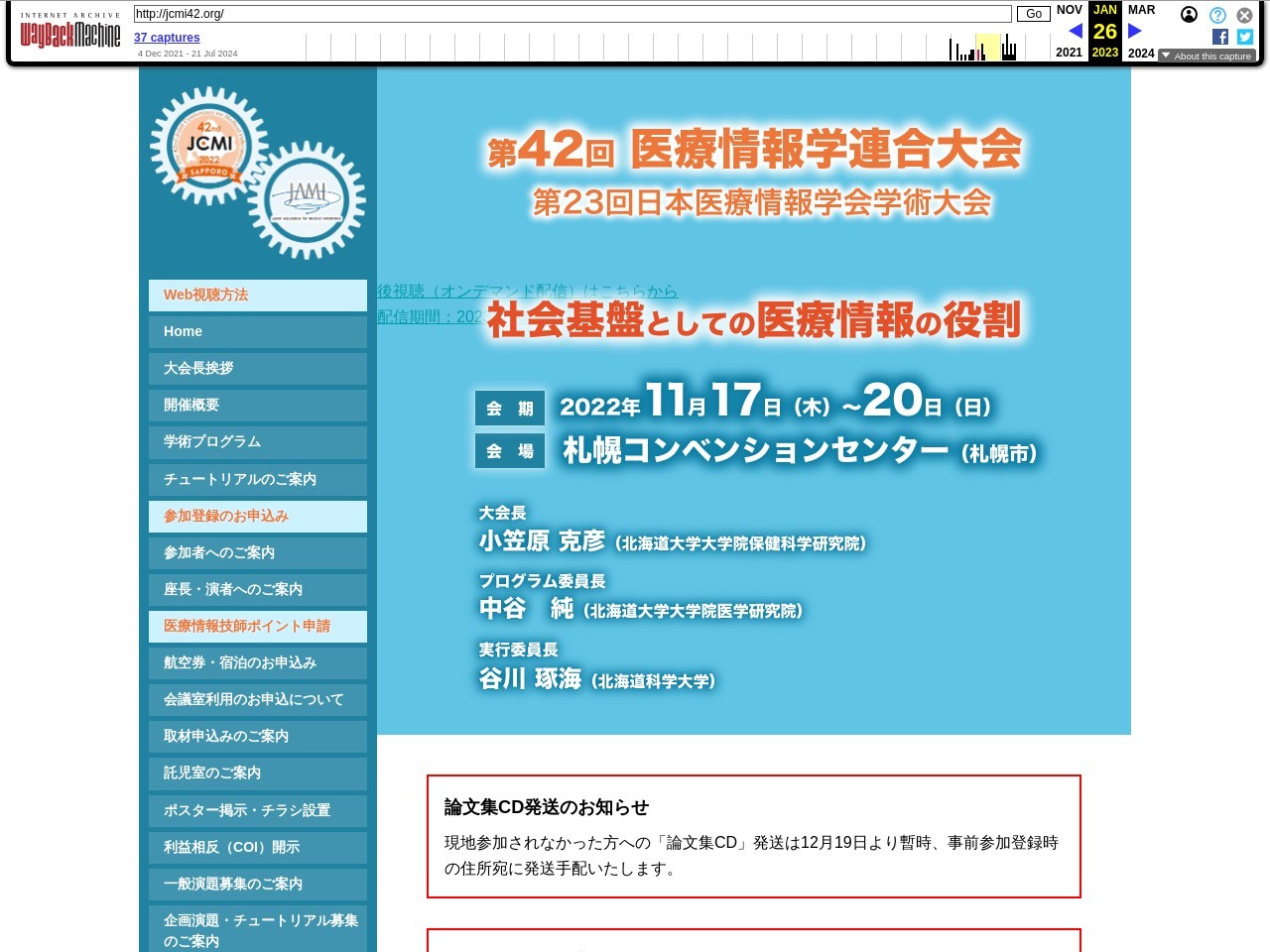The width and height of the screenshot is (1270, 952).
Task: Expand the About this capture dropdown
Action: point(1206,57)
